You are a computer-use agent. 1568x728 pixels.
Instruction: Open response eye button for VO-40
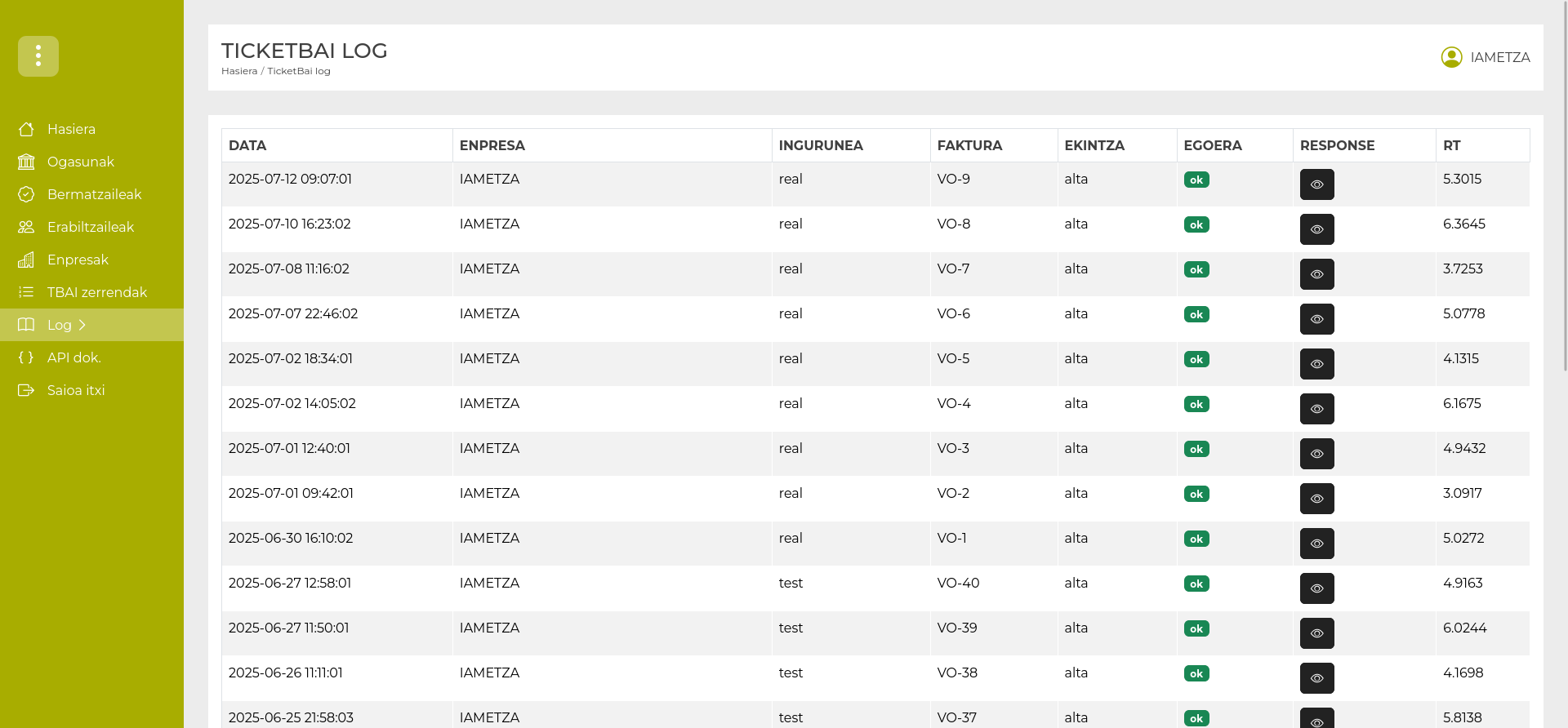tap(1316, 588)
